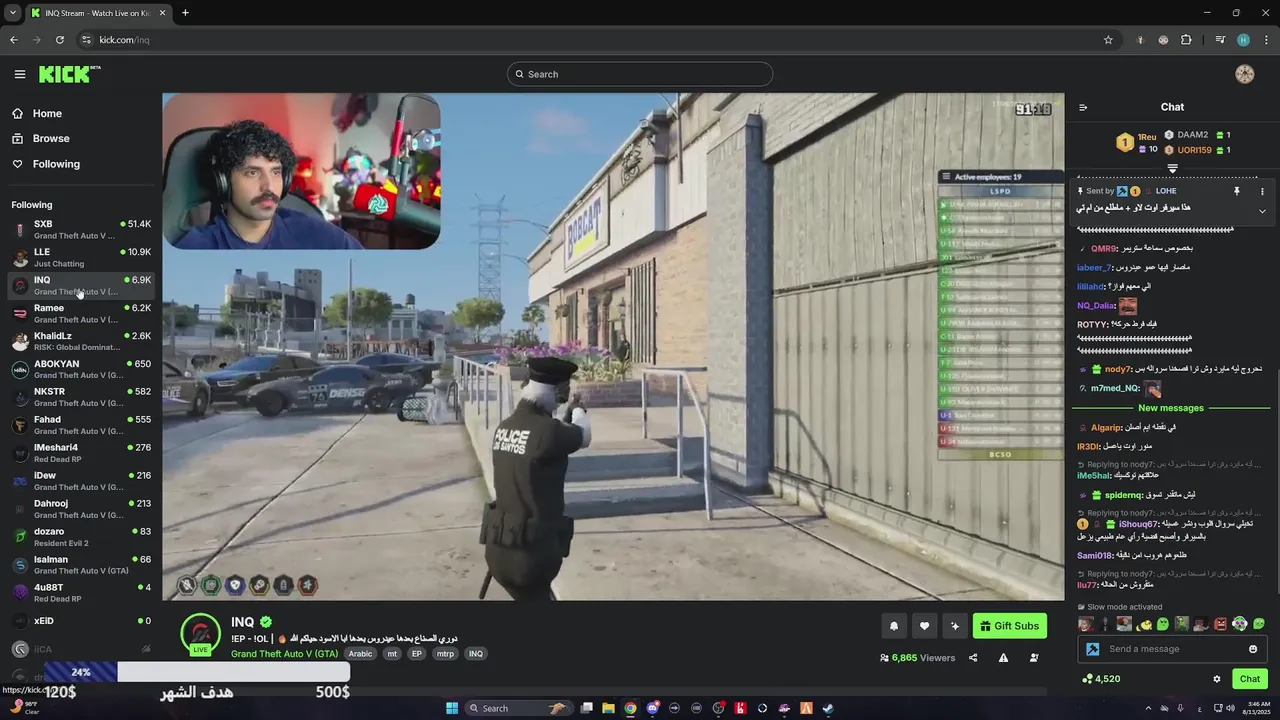Screen dimensions: 1280x720
Task: Click the share stream icon
Action: pos(973,658)
